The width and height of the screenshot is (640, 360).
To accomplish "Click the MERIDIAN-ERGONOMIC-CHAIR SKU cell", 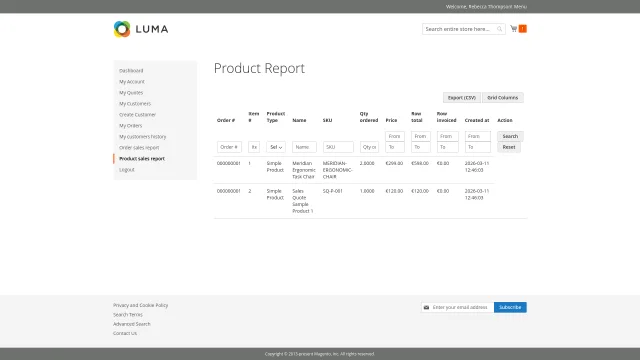I will 338,170.
